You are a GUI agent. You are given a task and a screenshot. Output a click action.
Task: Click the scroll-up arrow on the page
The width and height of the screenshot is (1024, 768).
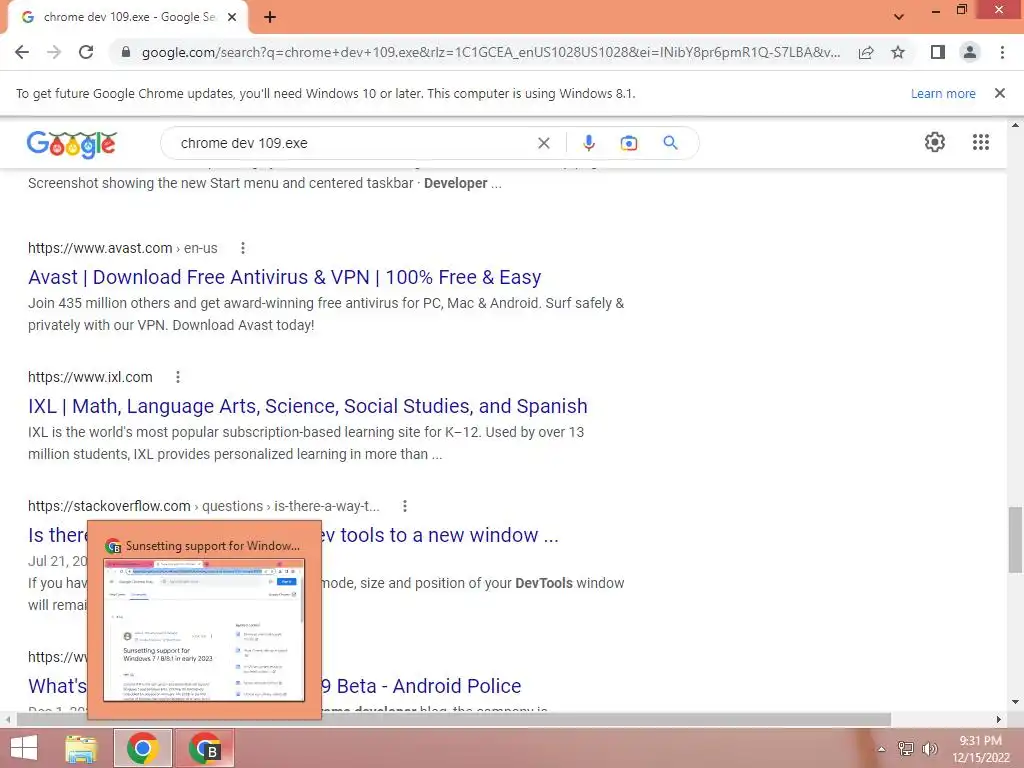[1015, 124]
